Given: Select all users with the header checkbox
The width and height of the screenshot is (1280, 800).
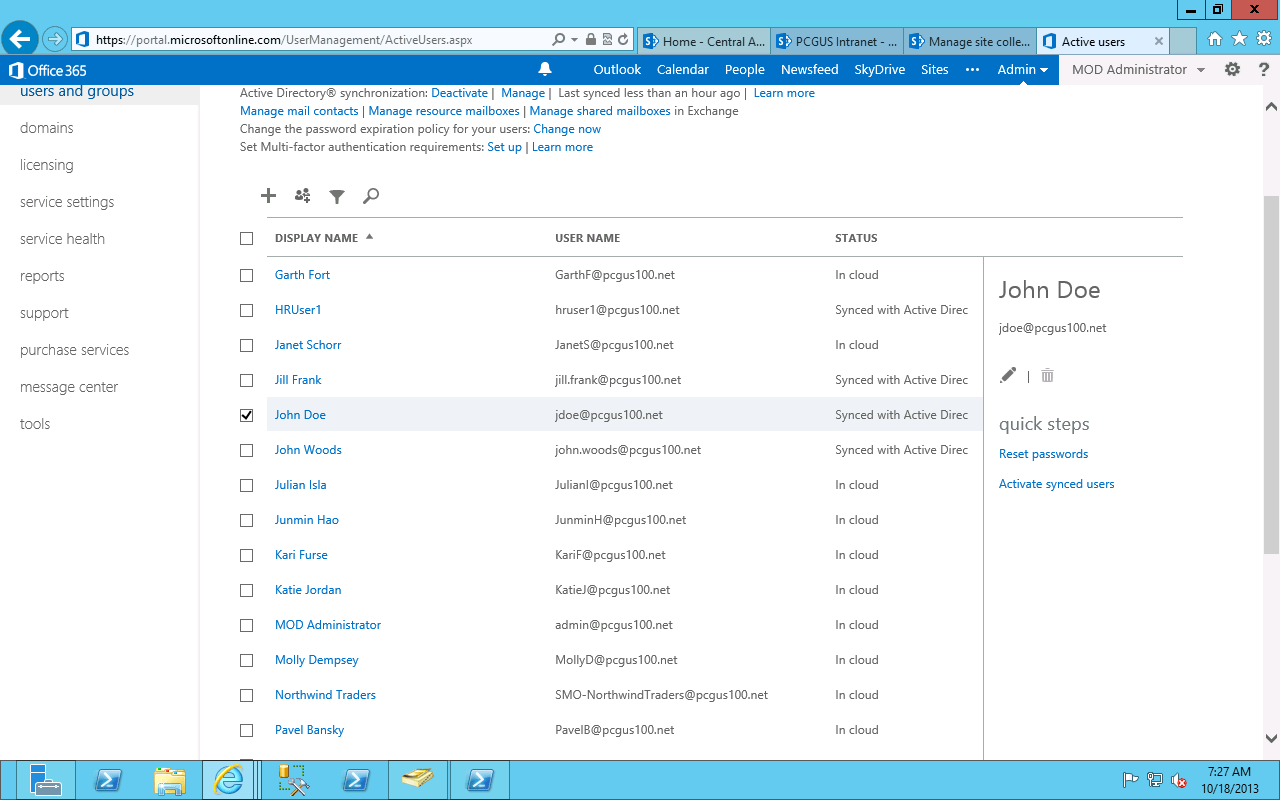Looking at the screenshot, I should click(x=246, y=238).
